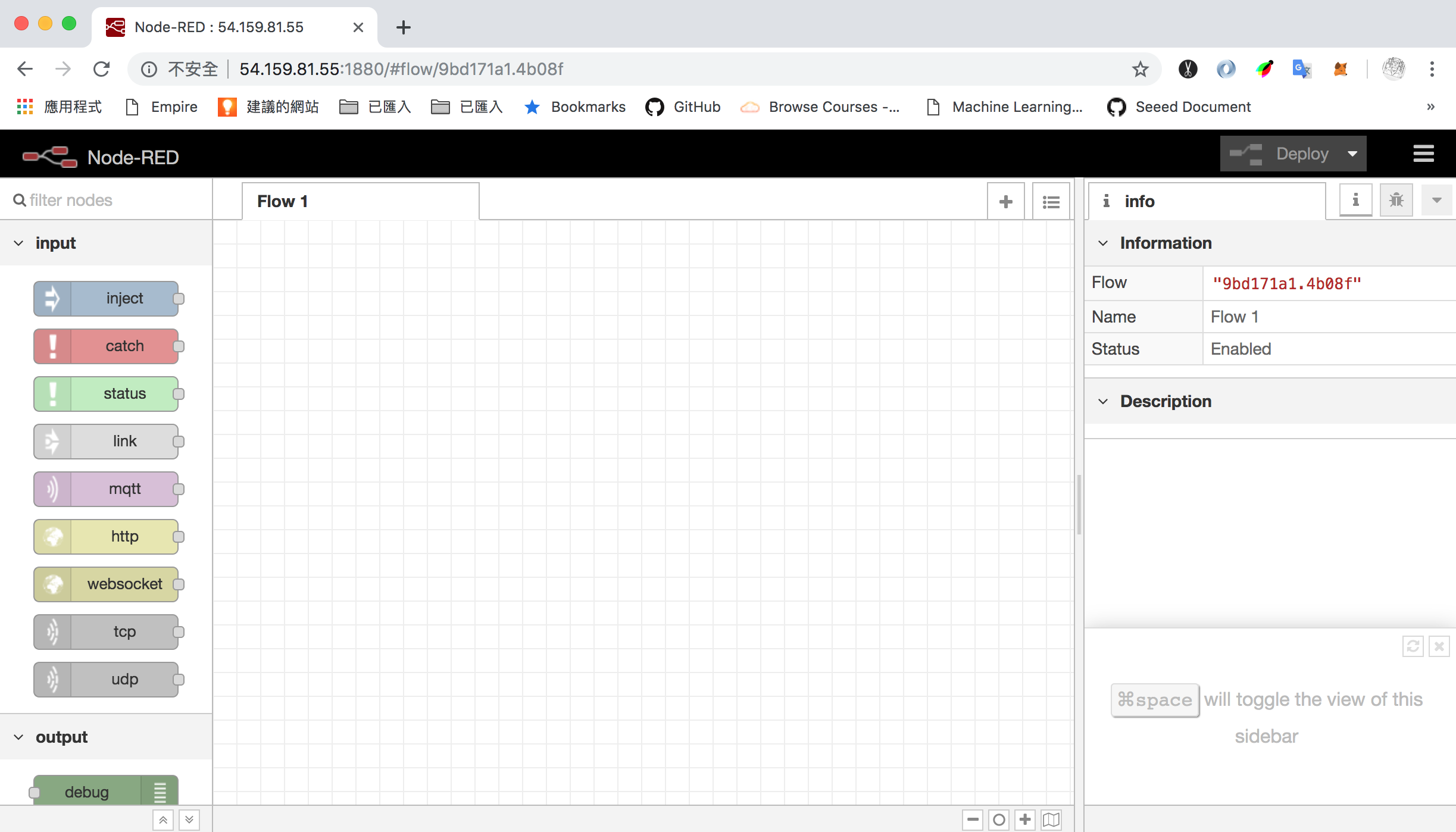Image resolution: width=1456 pixels, height=832 pixels.
Task: Open the Seeed Document bookmark
Action: click(1179, 107)
